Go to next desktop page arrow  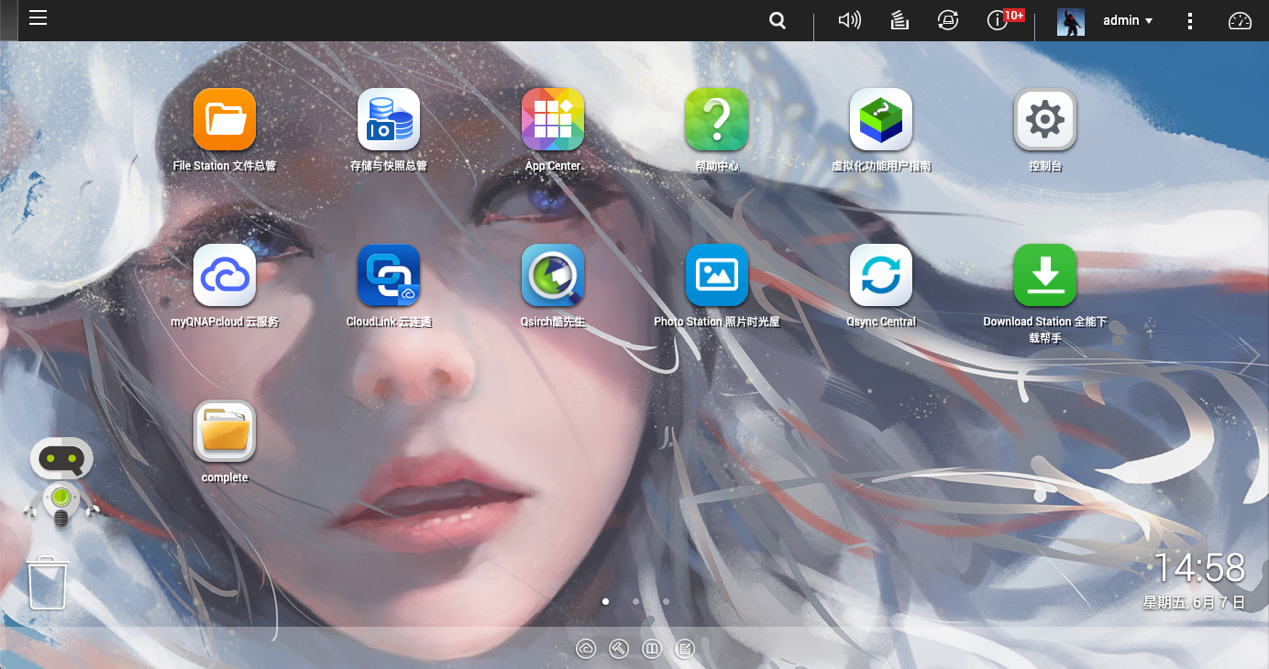(x=1249, y=355)
